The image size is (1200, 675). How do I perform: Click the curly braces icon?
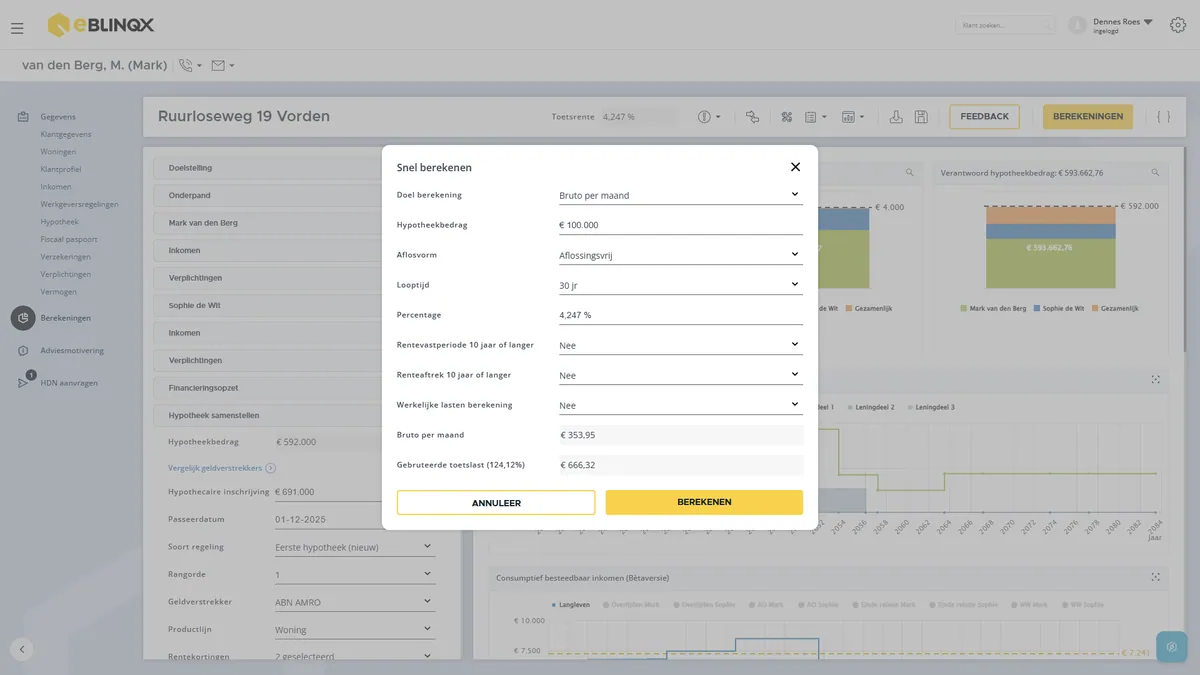(1164, 117)
